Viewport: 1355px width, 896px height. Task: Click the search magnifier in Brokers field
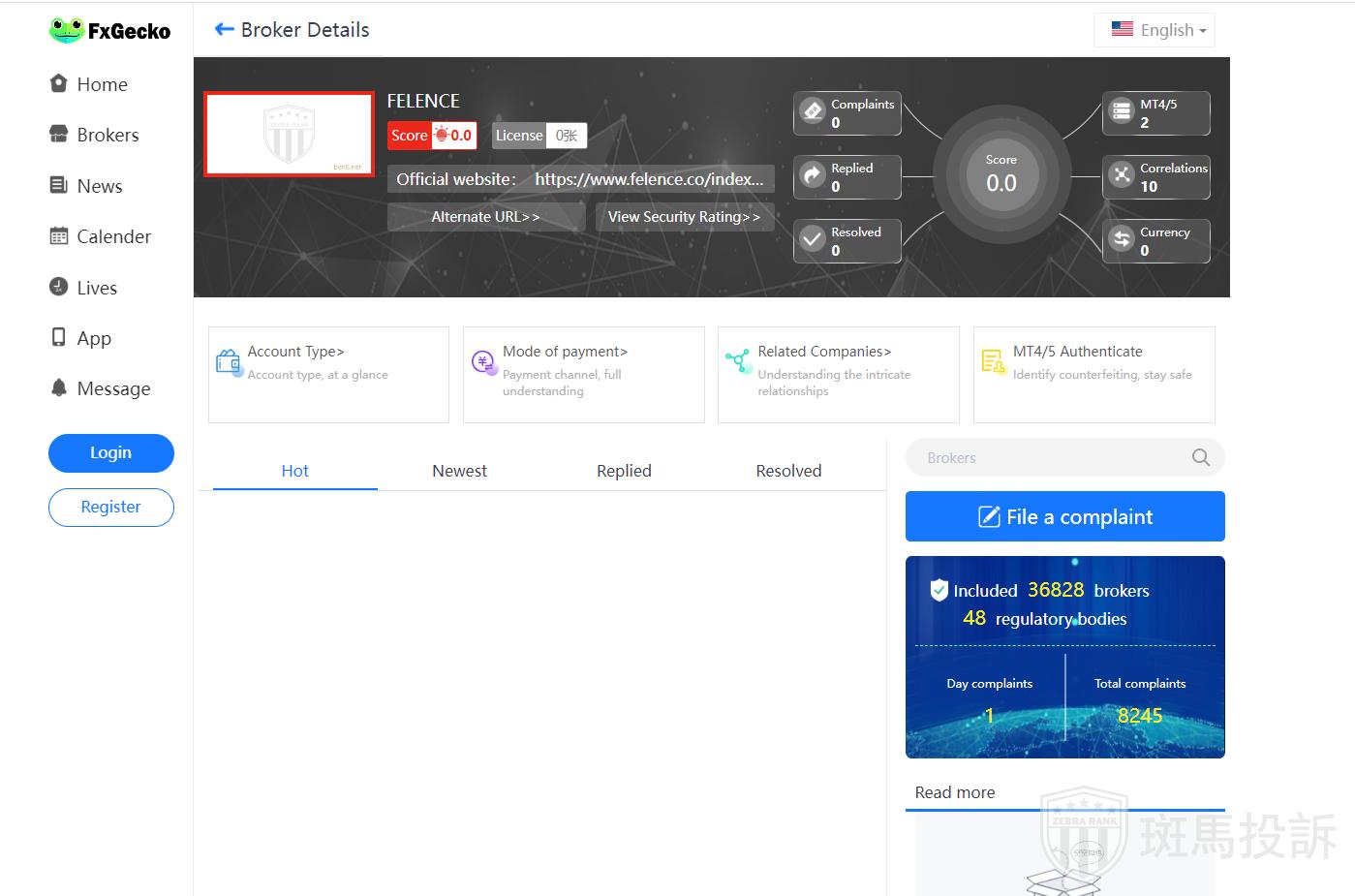(1200, 458)
